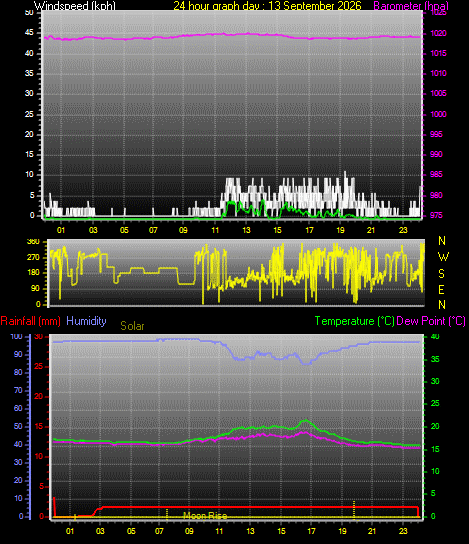The width and height of the screenshot is (469, 544).
Task: Click the Windspeed (kph) axis title
Action: pos(75,6)
